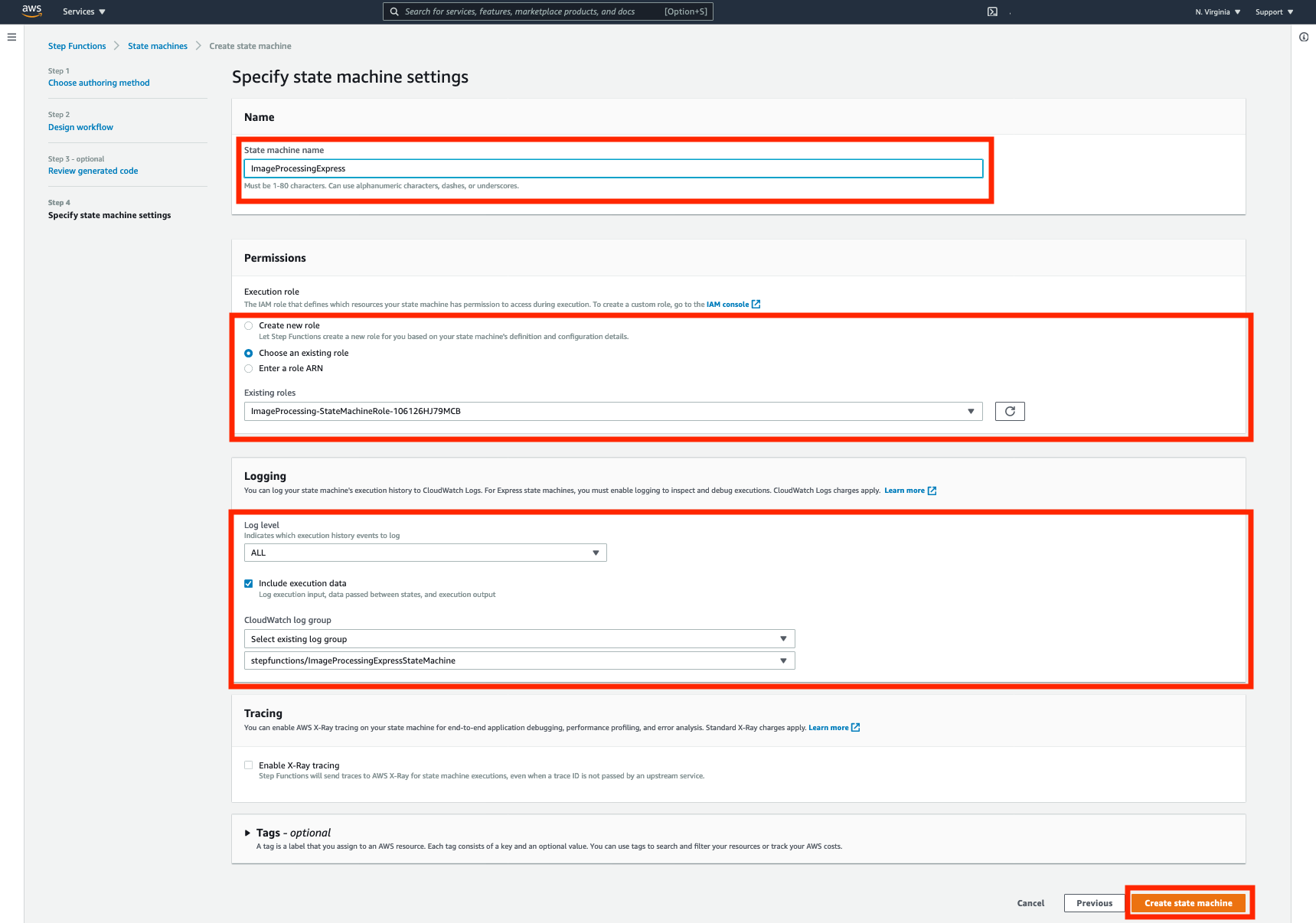Go to Design workflow step

click(80, 127)
